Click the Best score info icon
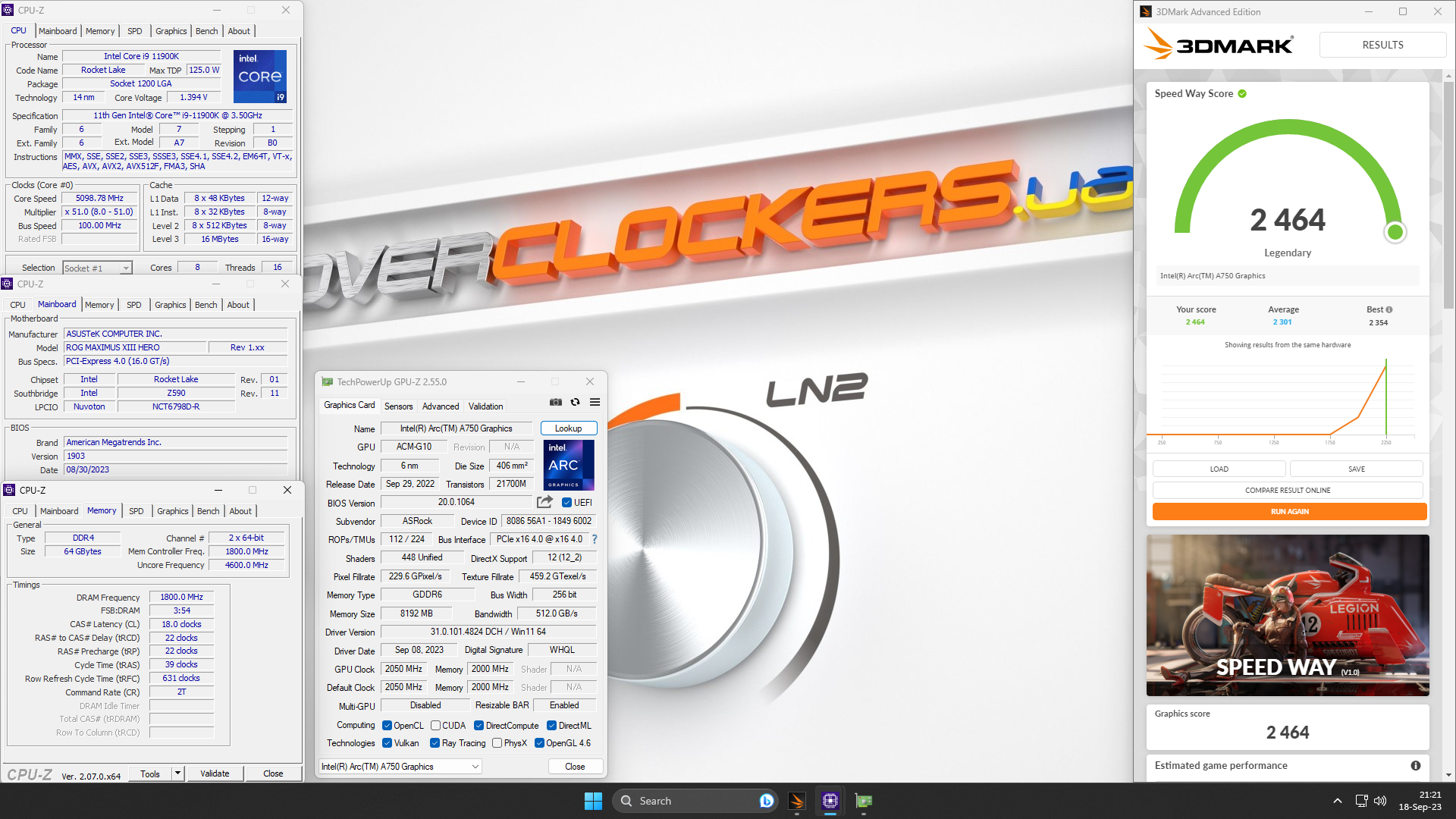Image resolution: width=1456 pixels, height=819 pixels. [1389, 309]
